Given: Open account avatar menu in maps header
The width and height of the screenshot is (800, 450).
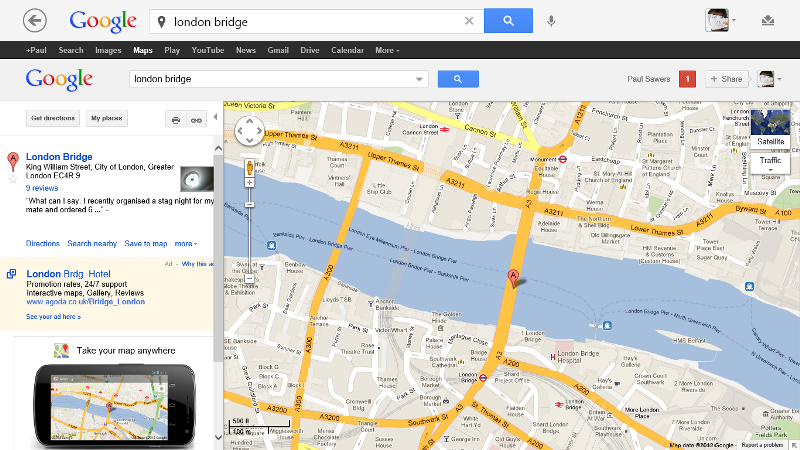Looking at the screenshot, I should click(769, 79).
